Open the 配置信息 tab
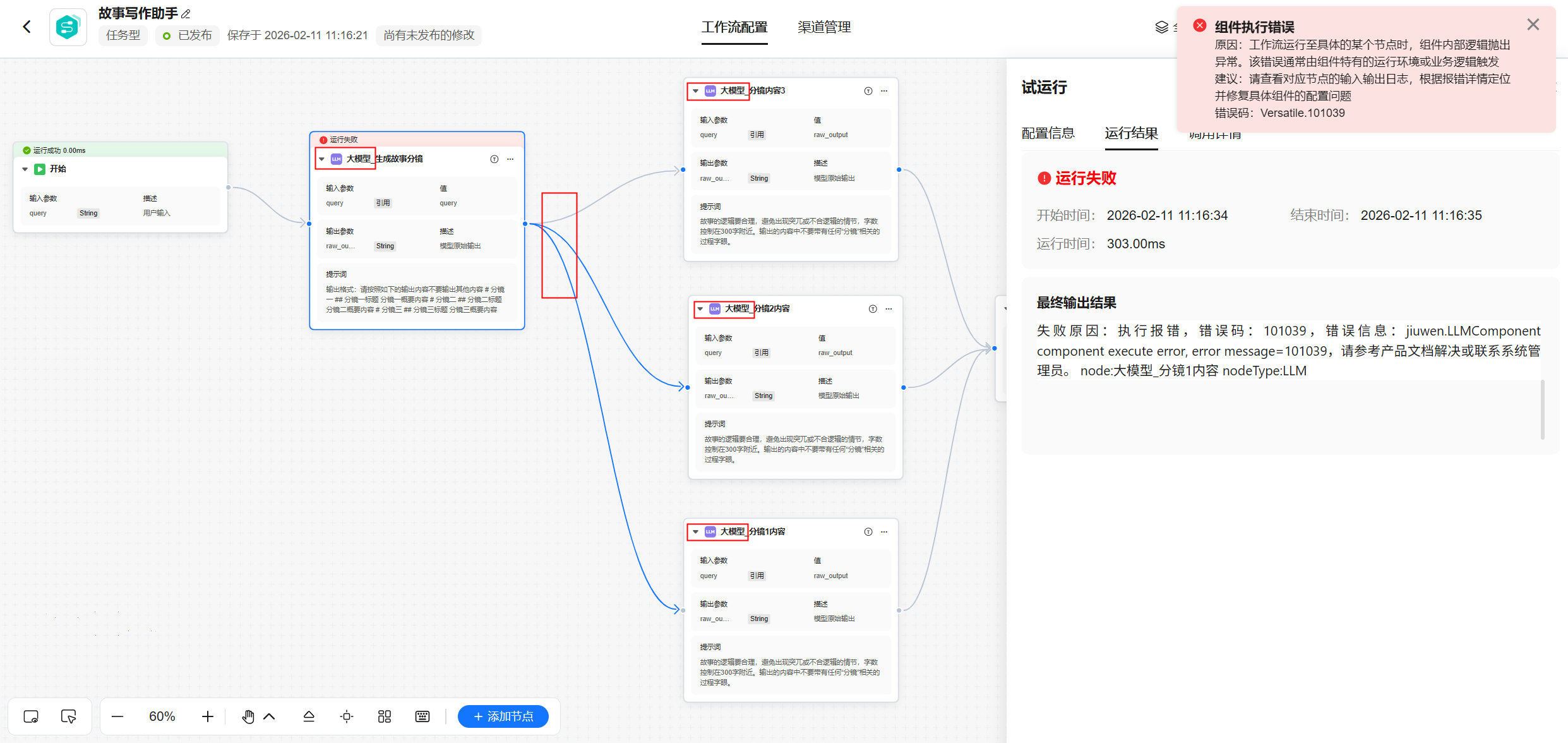 [x=1048, y=133]
